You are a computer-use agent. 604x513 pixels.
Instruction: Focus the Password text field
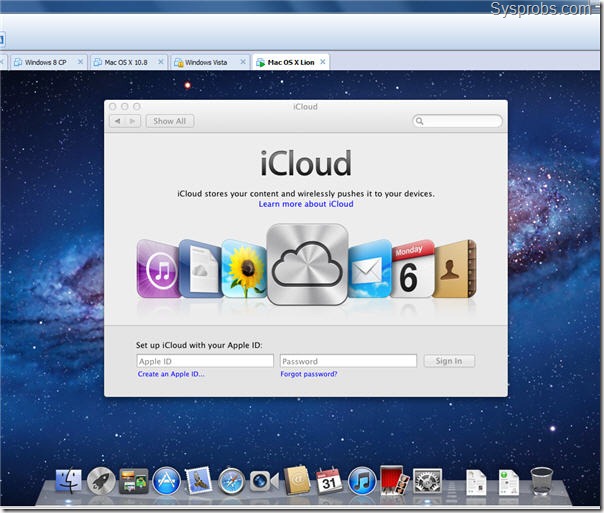pos(348,361)
